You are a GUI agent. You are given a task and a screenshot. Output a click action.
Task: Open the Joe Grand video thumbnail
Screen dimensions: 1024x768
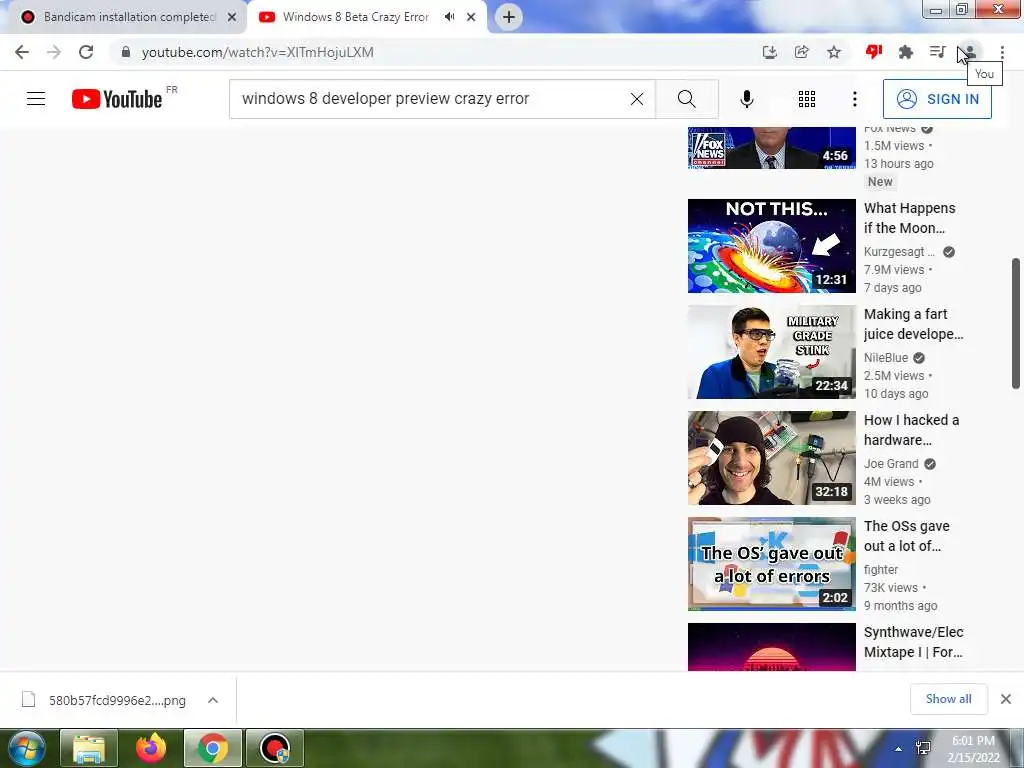[772, 458]
